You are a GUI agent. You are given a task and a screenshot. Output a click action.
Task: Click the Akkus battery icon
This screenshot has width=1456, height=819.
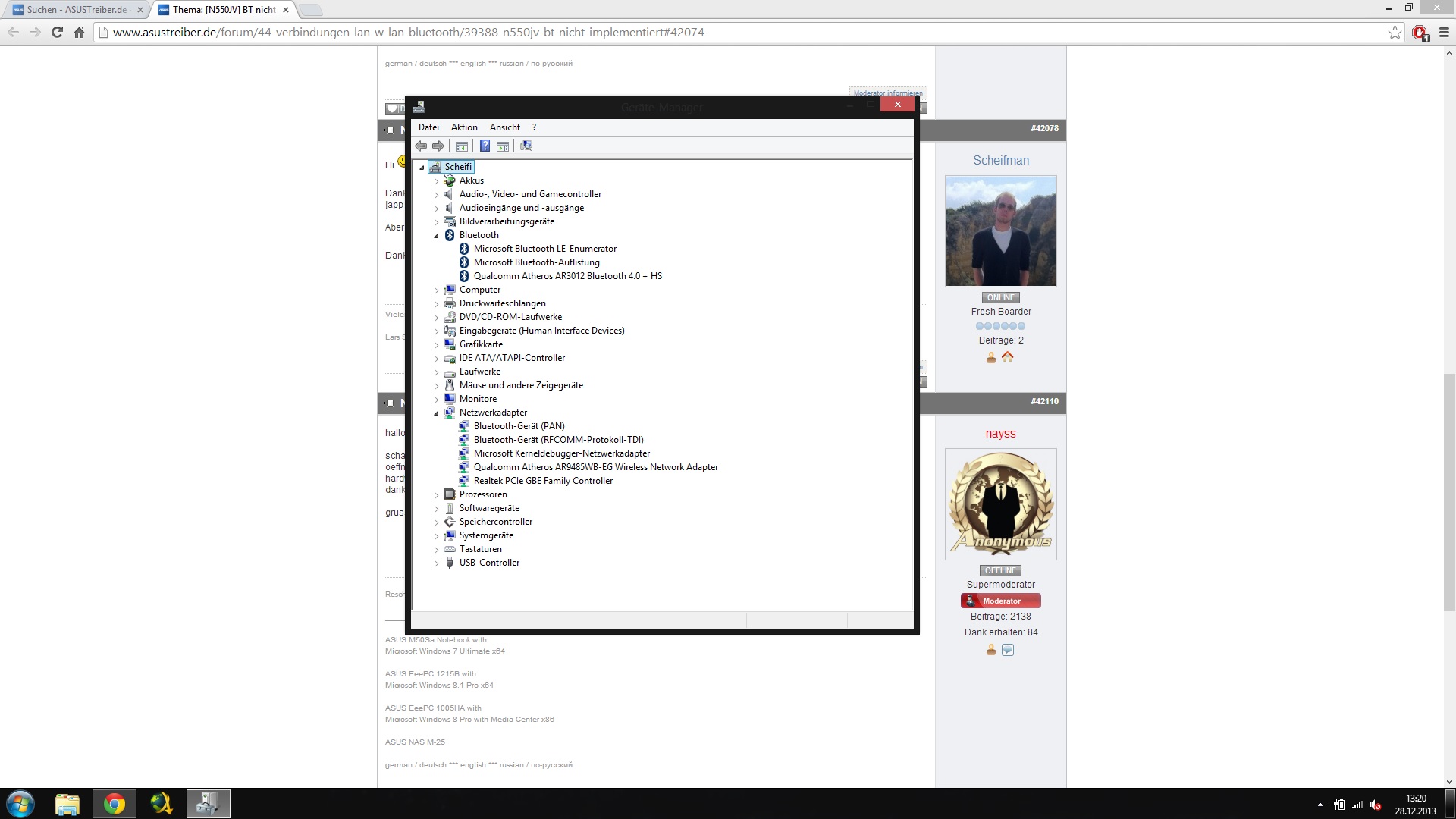click(x=450, y=180)
